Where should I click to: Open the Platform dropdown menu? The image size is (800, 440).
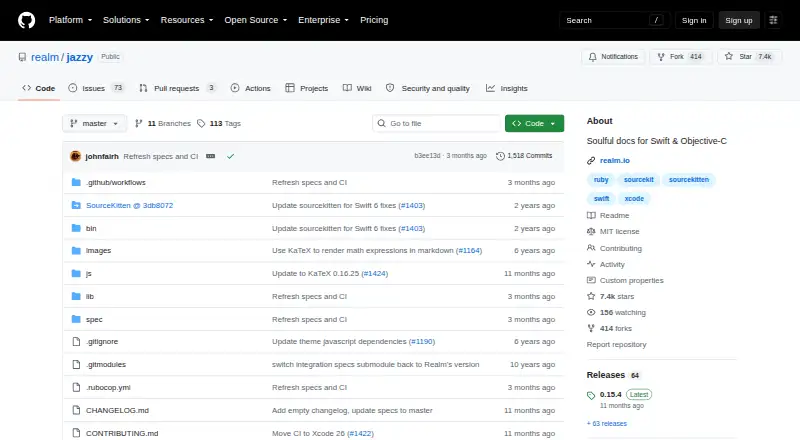point(70,20)
